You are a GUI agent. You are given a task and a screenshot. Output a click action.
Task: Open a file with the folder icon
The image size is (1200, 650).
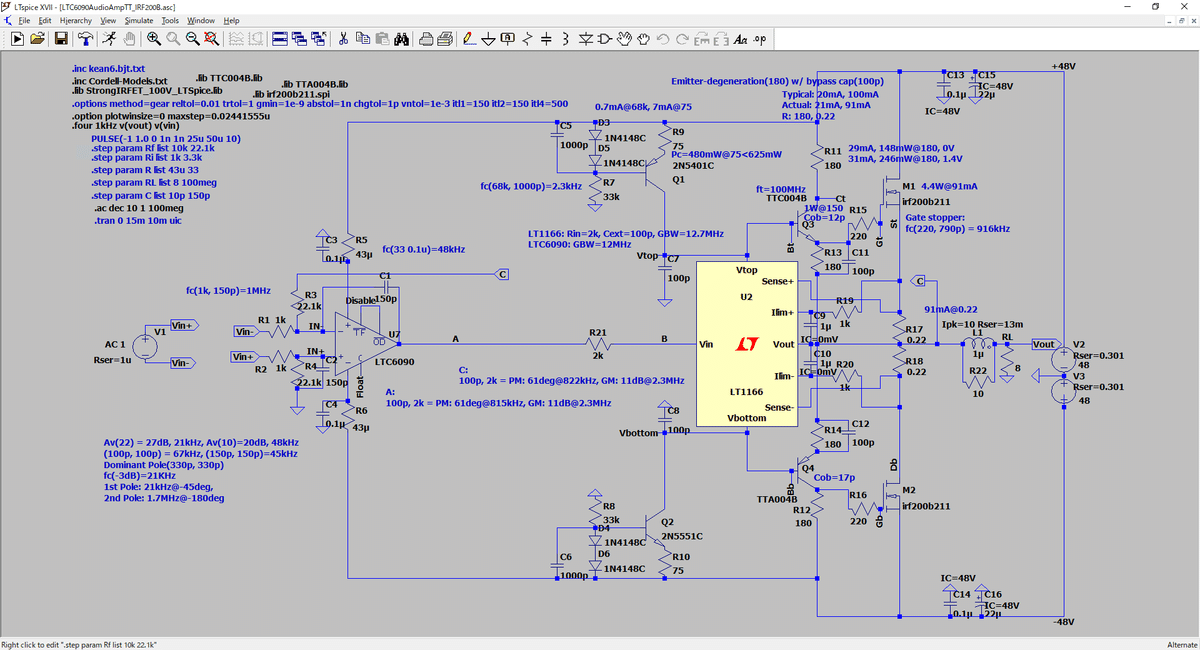coord(38,39)
